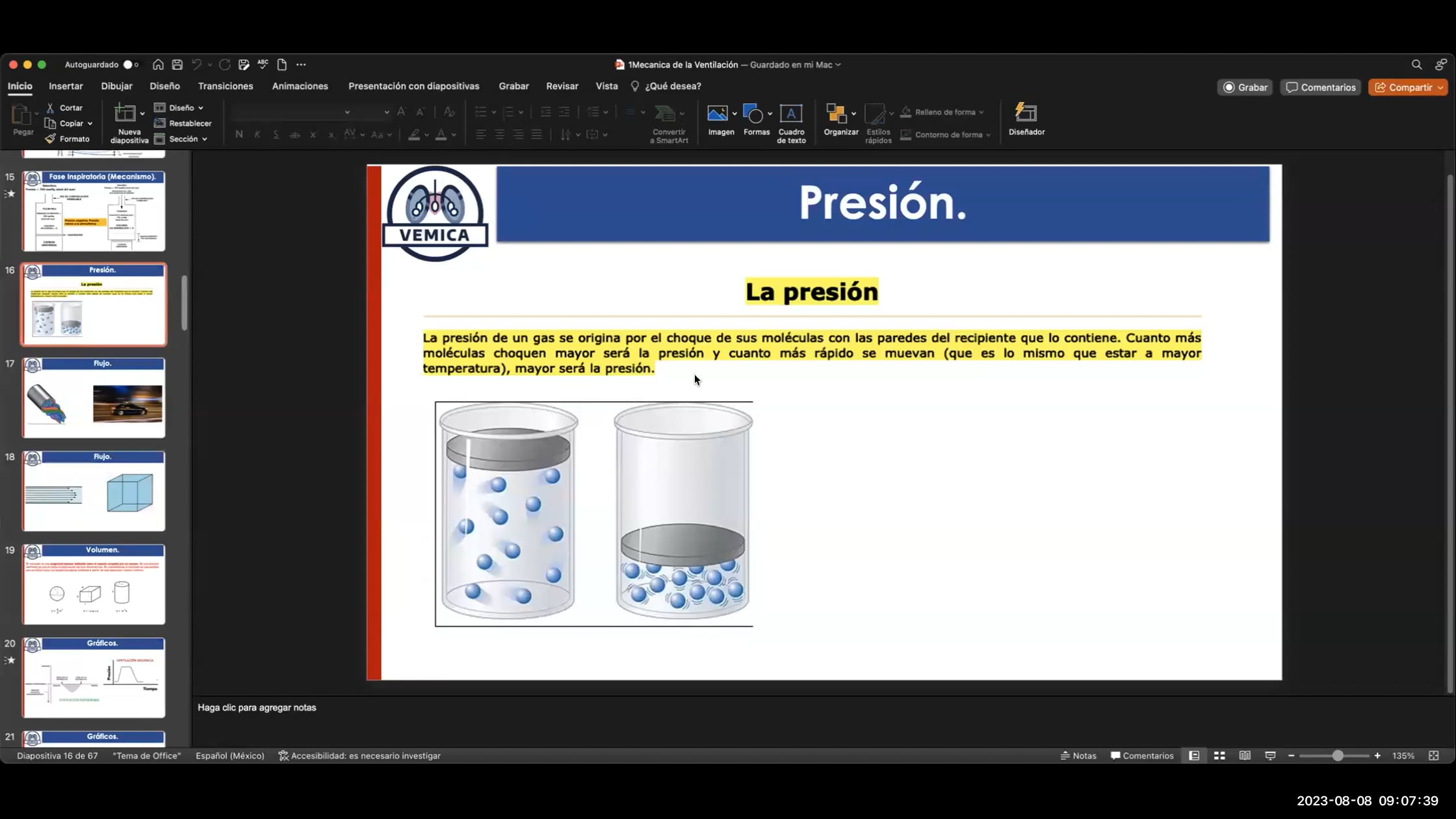Click the Home icon in title bar
Image resolution: width=1456 pixels, height=819 pixels.
[158, 64]
